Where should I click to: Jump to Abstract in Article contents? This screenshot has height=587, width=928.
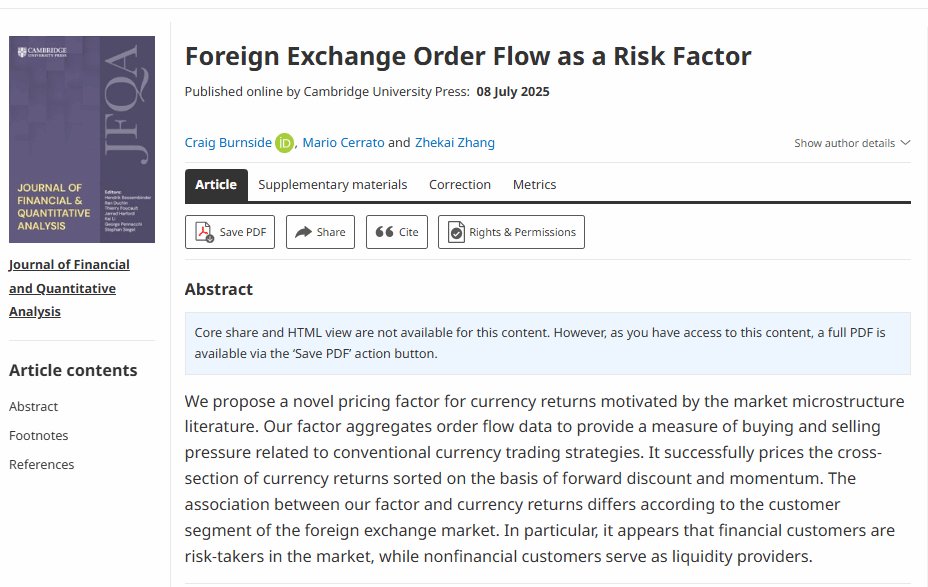(33, 407)
